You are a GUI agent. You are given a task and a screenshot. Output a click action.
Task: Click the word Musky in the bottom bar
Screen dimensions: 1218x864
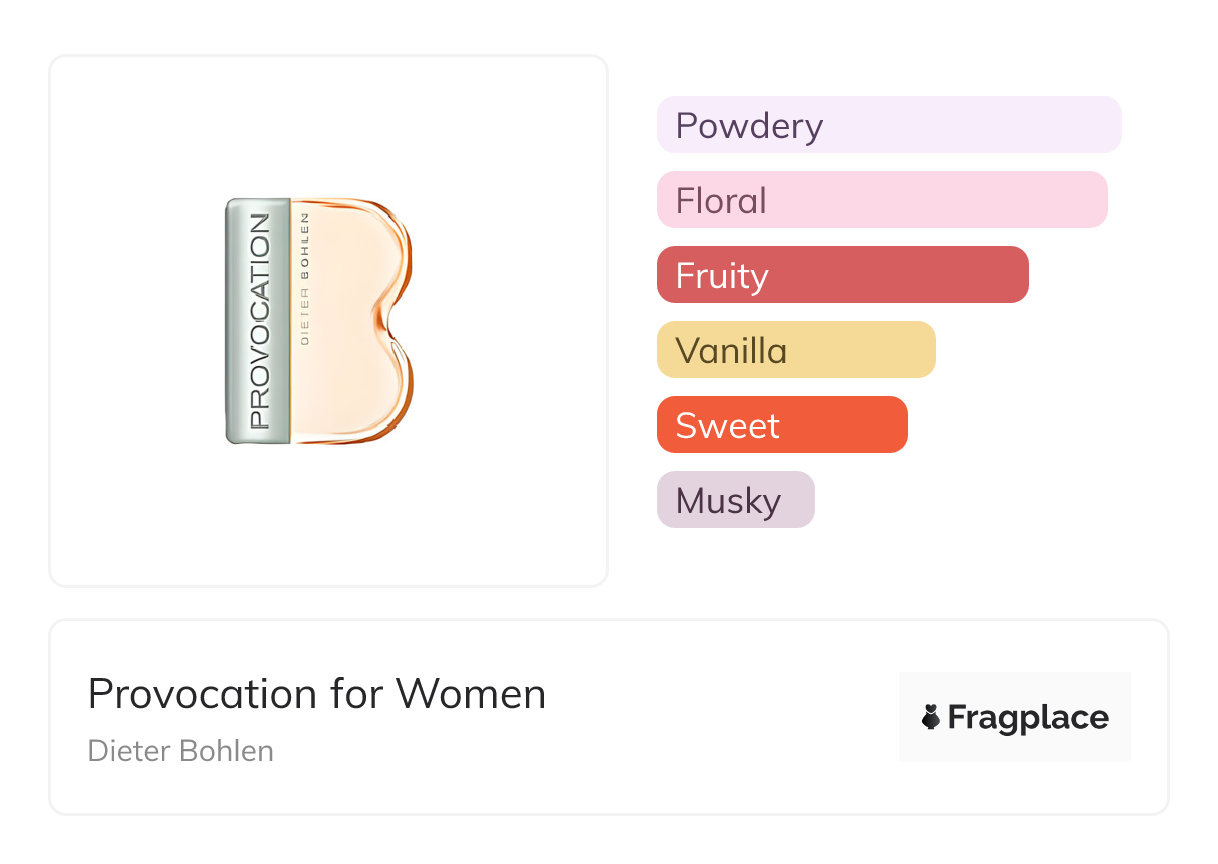[x=728, y=500]
